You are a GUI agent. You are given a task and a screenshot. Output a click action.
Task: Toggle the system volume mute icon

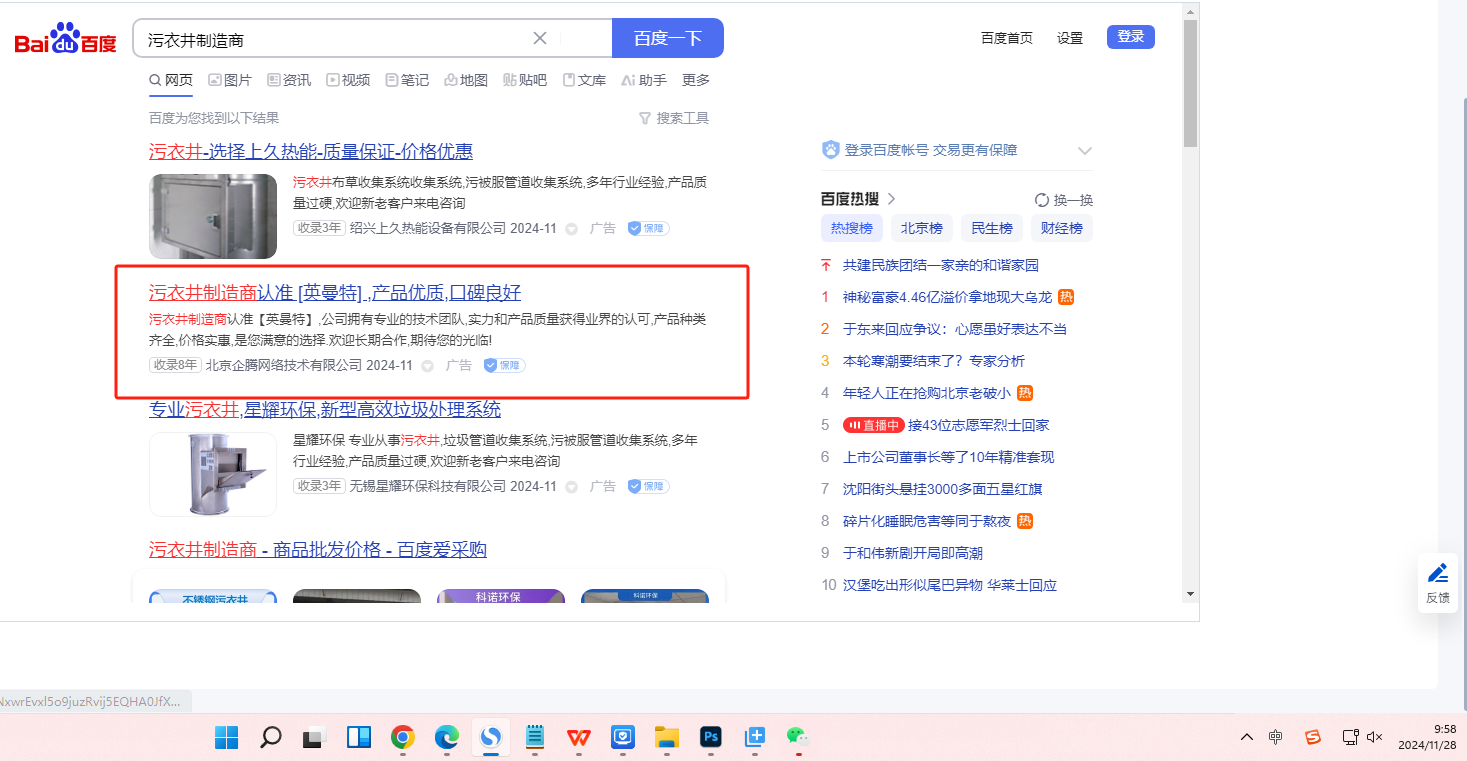pos(1375,738)
